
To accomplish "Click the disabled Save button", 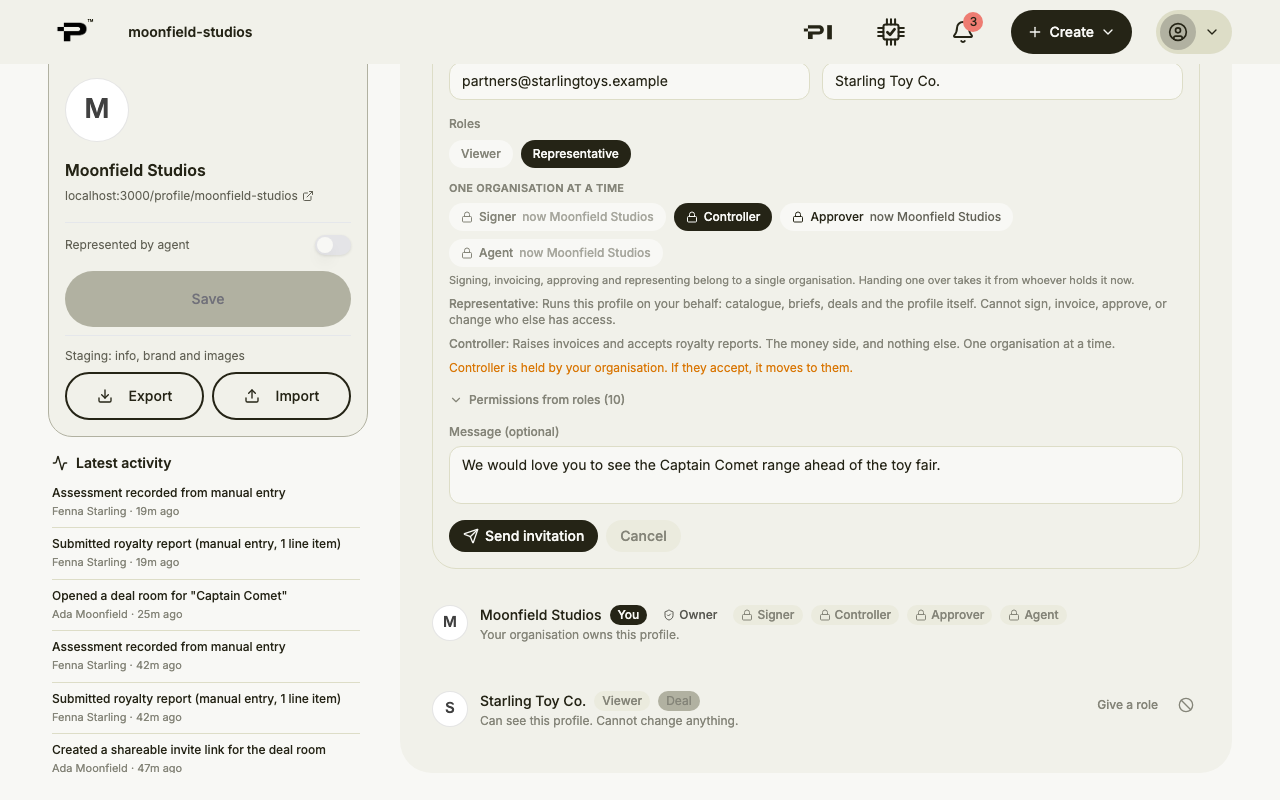I will 208,299.
